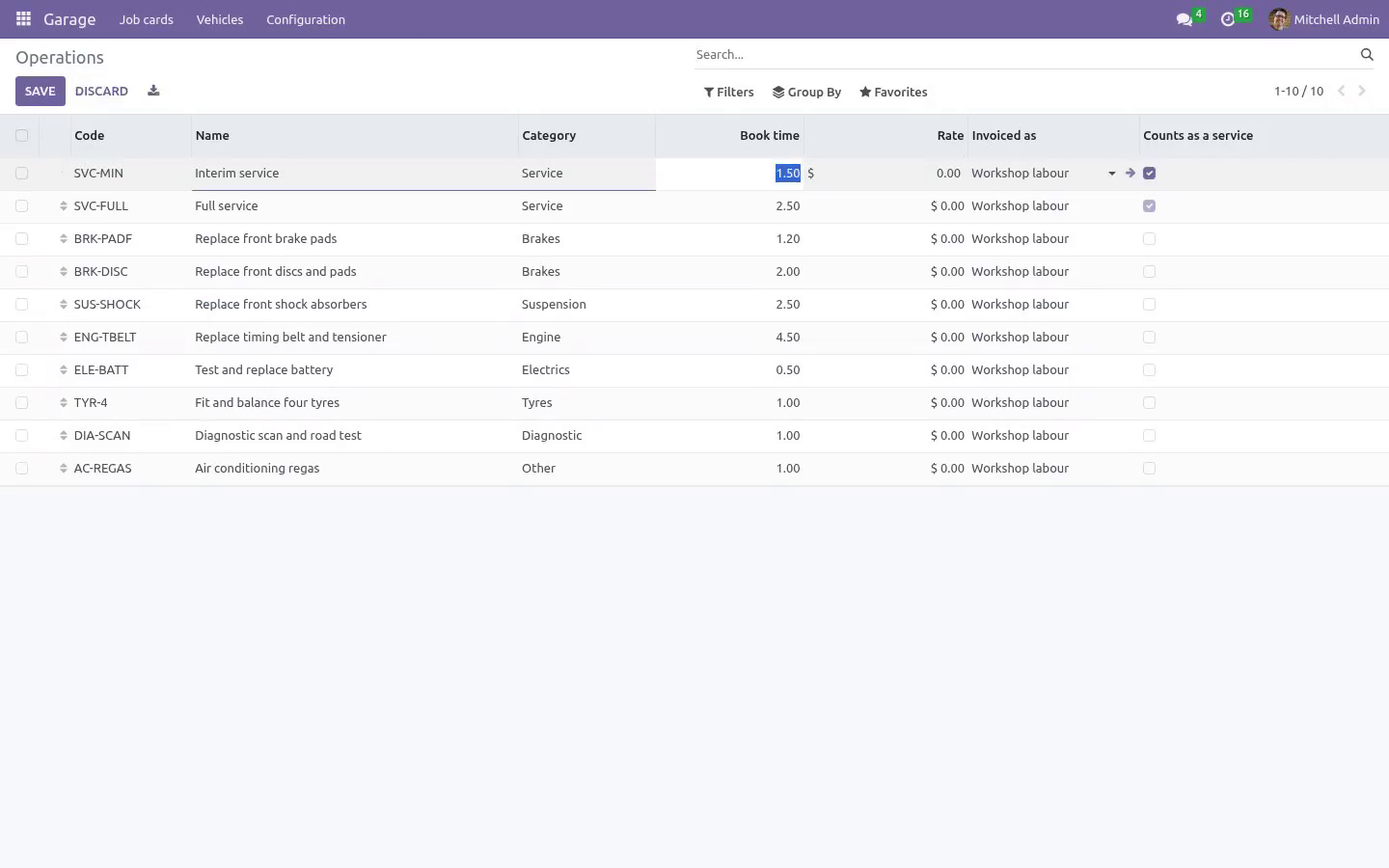Click the Save button

tap(41, 92)
